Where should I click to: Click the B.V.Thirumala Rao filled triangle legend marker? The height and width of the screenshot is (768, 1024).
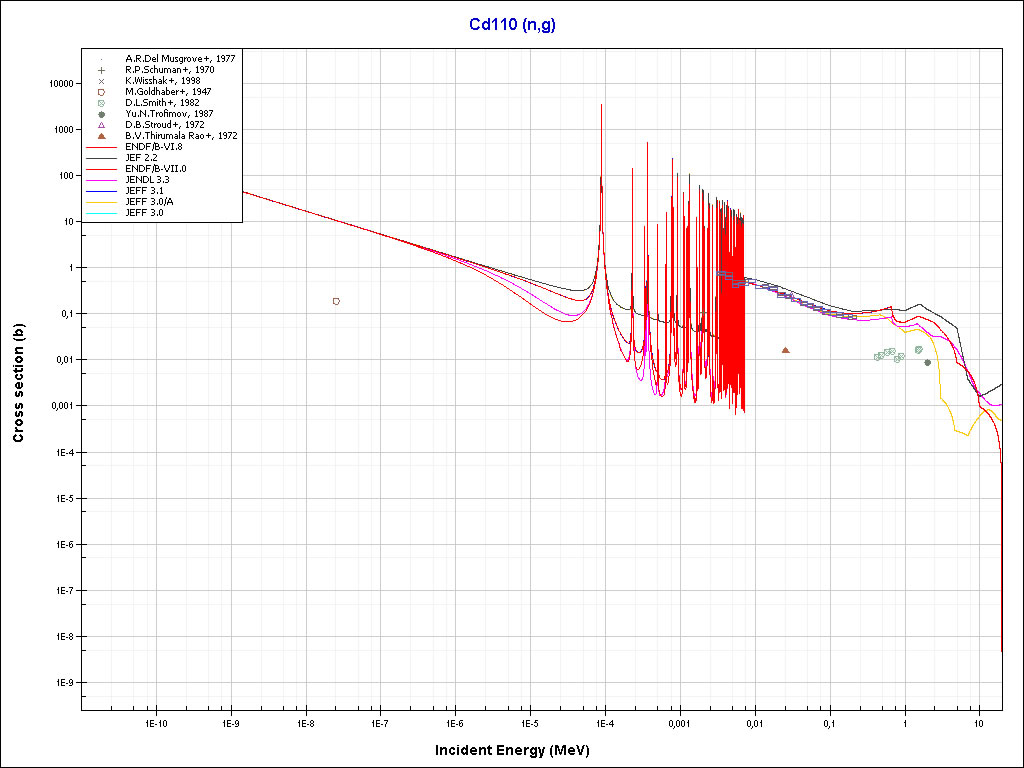coord(102,135)
